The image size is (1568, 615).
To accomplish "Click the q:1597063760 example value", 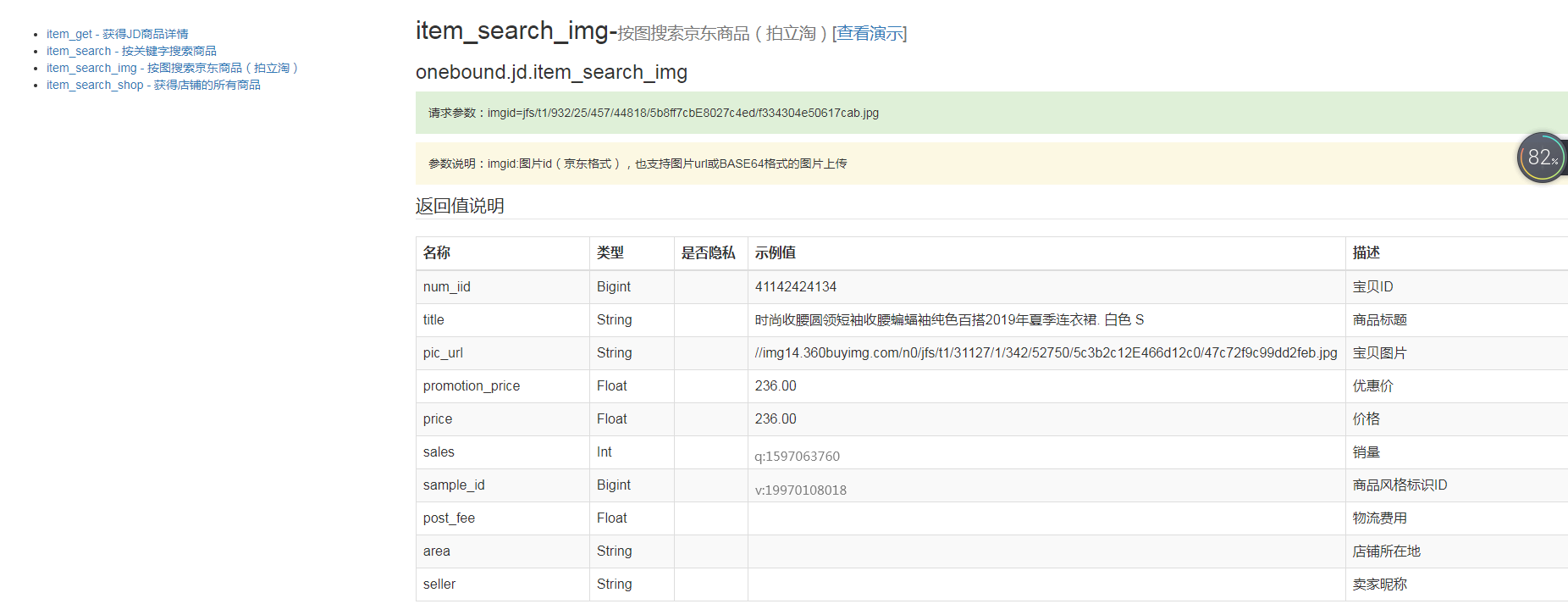I will [x=798, y=456].
